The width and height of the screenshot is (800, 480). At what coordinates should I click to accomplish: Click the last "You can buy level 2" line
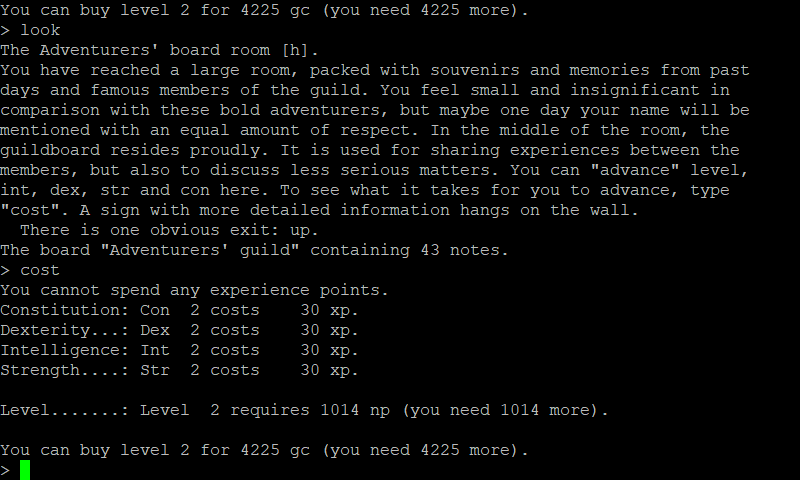click(265, 450)
